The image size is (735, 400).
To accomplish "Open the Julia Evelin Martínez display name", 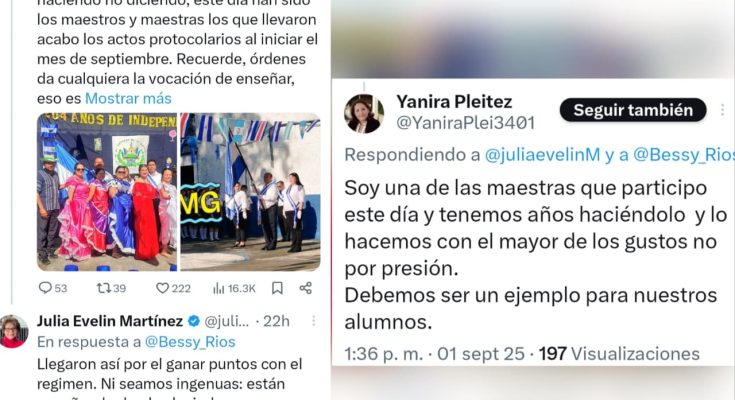I will click(x=110, y=321).
